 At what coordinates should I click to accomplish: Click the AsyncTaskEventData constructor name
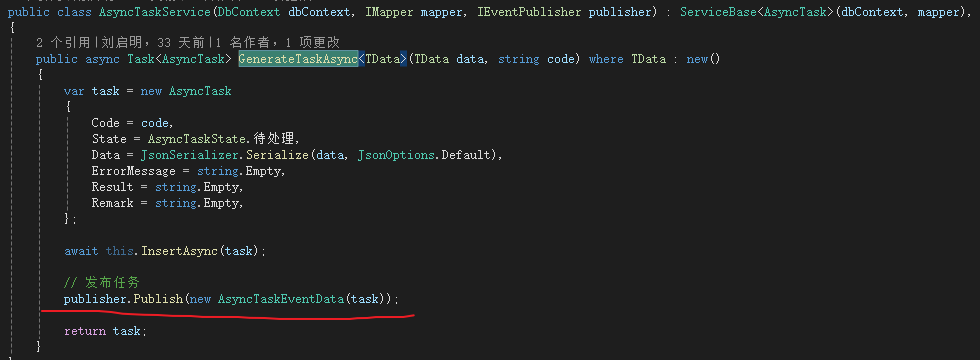(x=281, y=299)
